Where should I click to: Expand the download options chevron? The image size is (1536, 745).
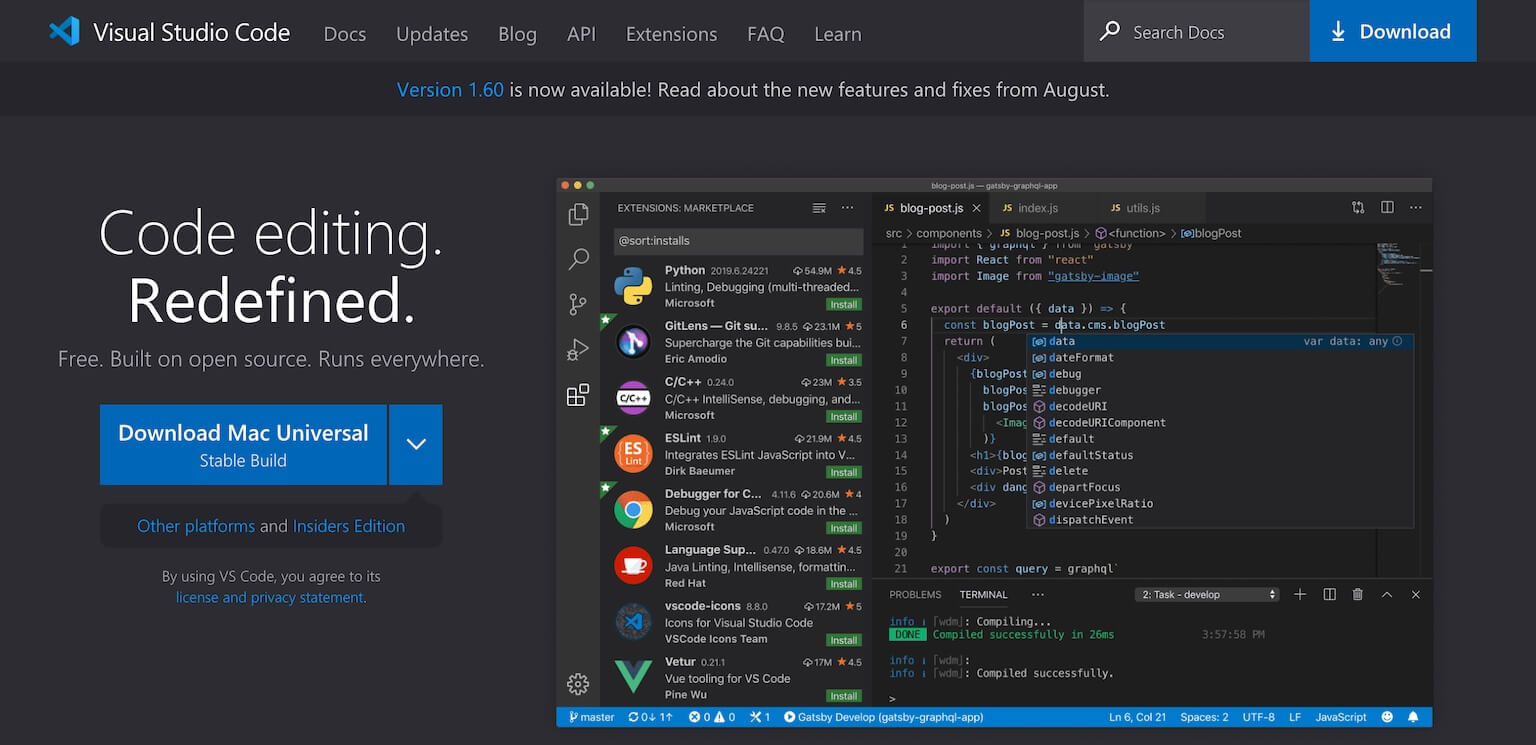tap(416, 445)
